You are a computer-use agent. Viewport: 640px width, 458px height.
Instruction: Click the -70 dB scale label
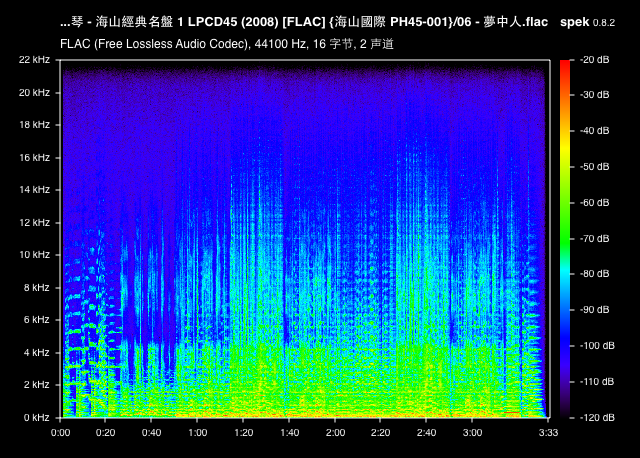pos(595,238)
